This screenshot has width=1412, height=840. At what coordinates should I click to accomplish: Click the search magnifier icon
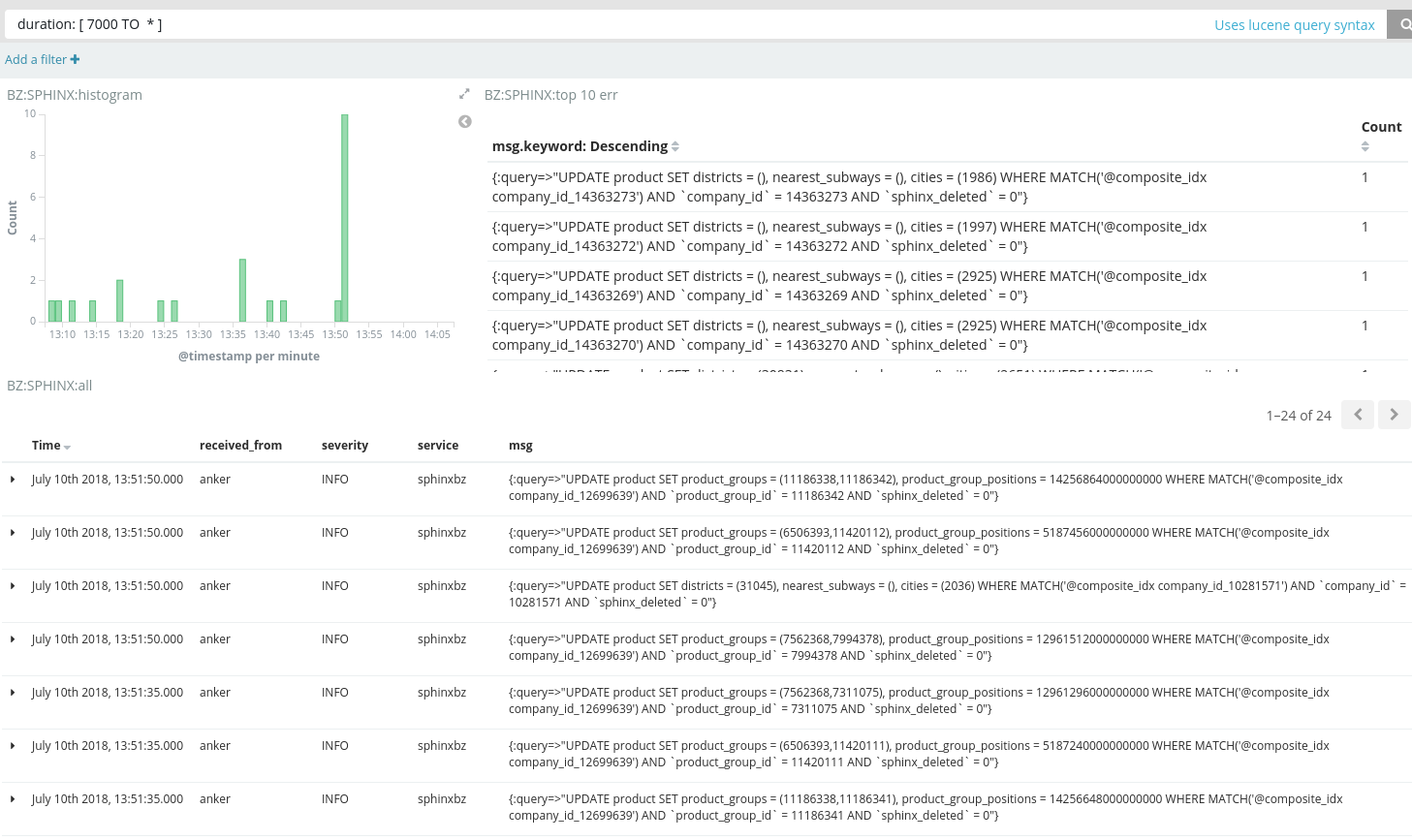pos(1402,23)
